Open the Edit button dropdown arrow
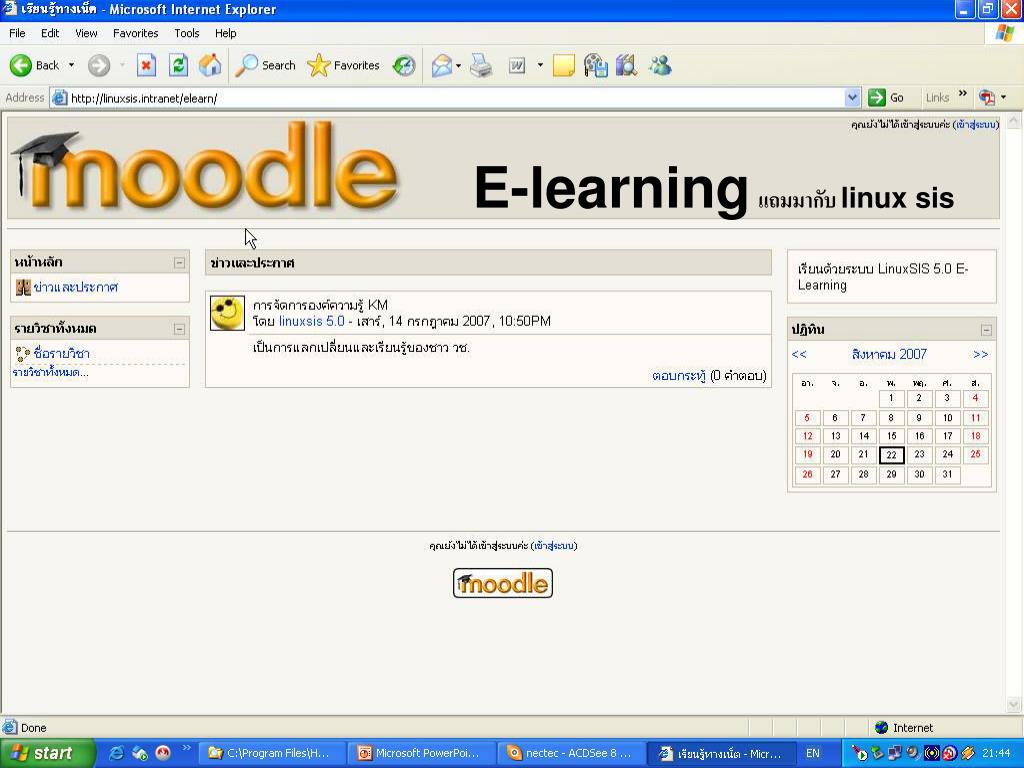Screen dimensions: 1024x768 pos(540,65)
